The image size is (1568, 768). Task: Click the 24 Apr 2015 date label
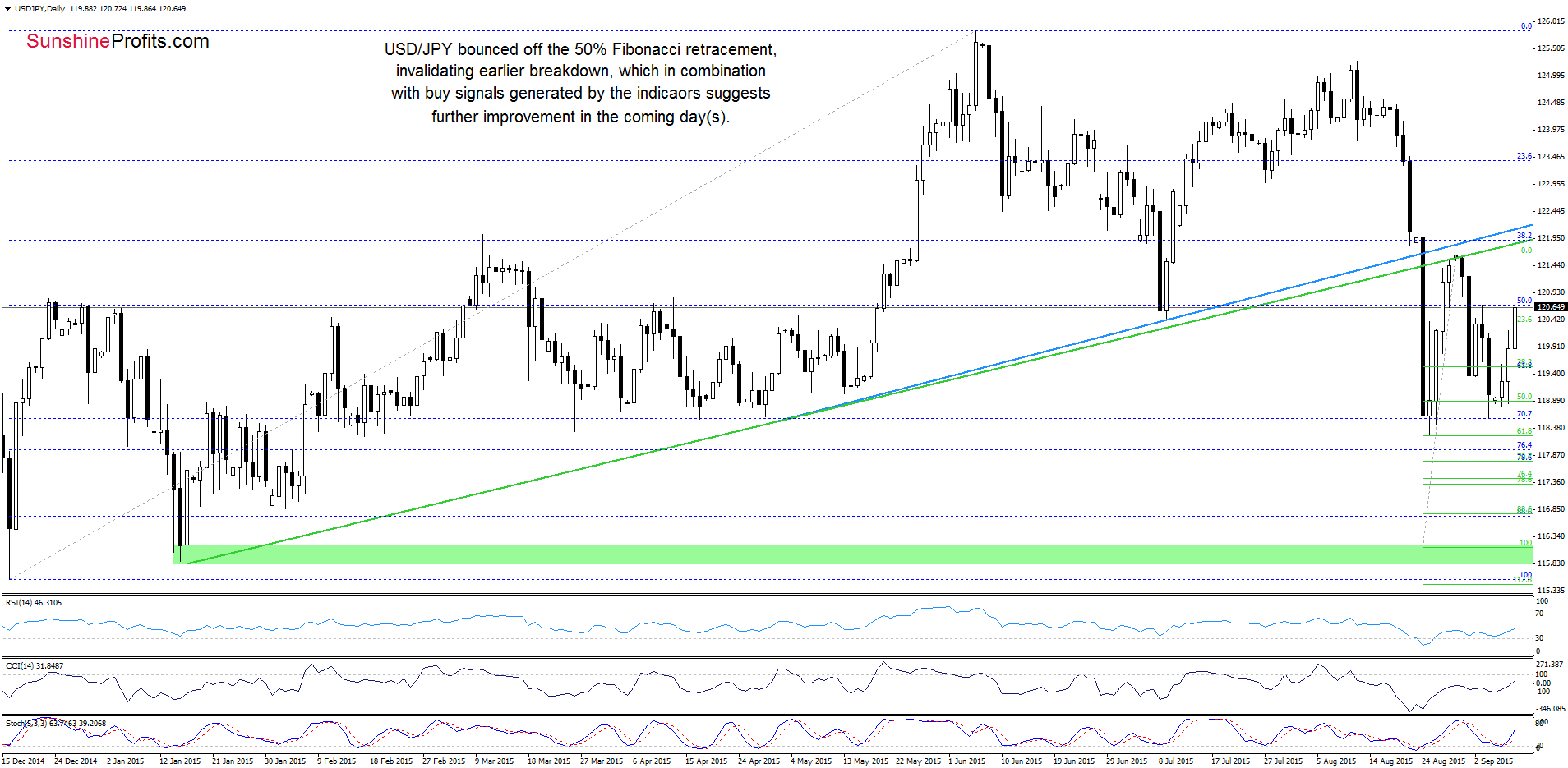(x=759, y=761)
